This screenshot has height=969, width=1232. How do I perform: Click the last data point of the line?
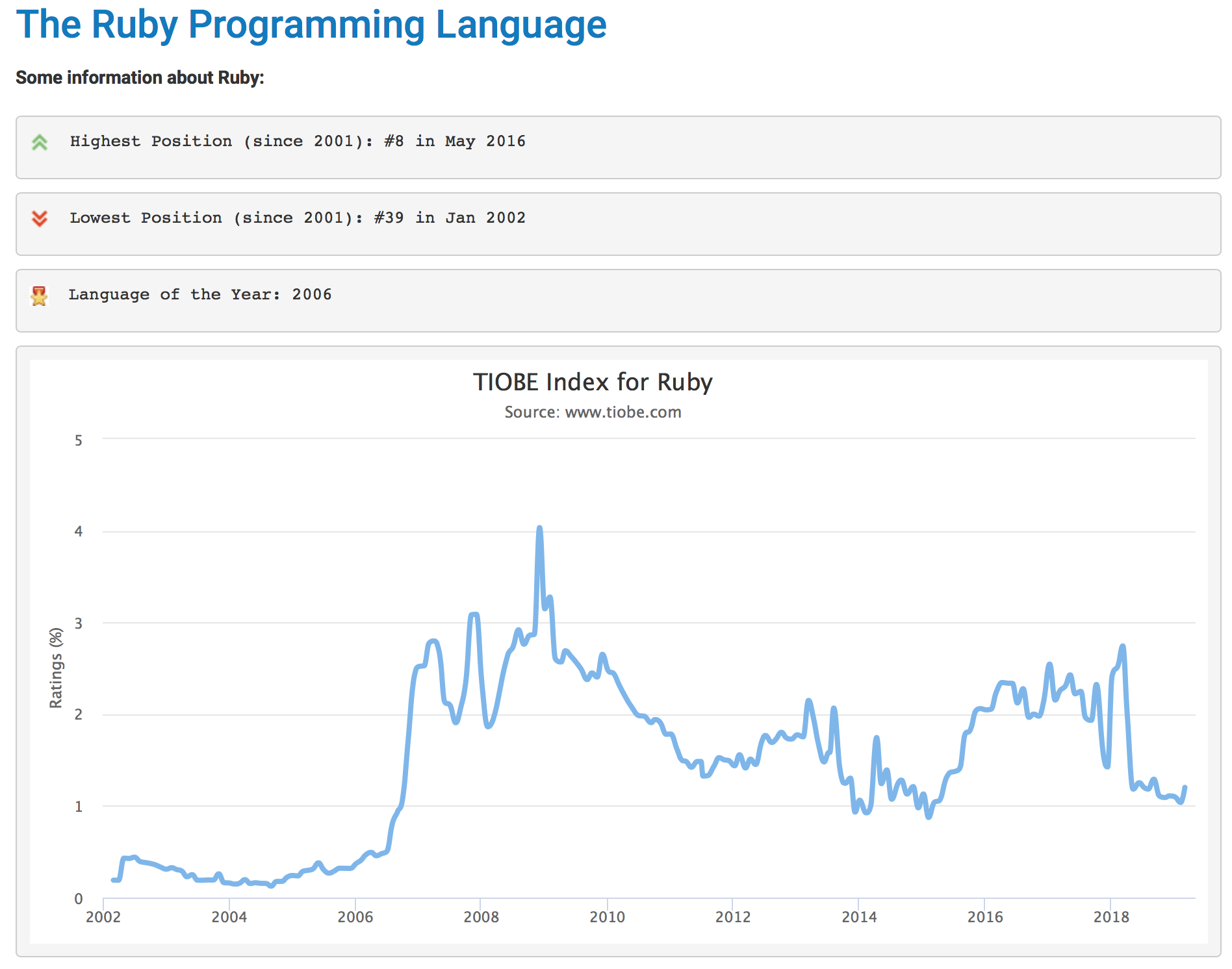click(1185, 787)
